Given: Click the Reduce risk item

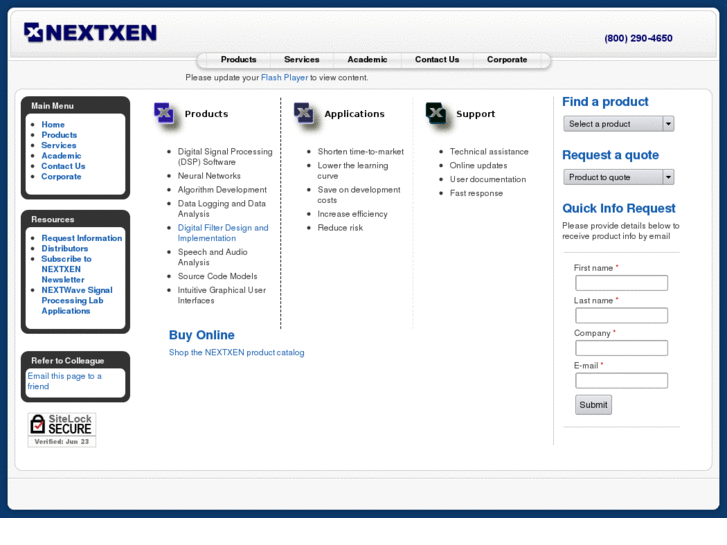Looking at the screenshot, I should coord(340,228).
